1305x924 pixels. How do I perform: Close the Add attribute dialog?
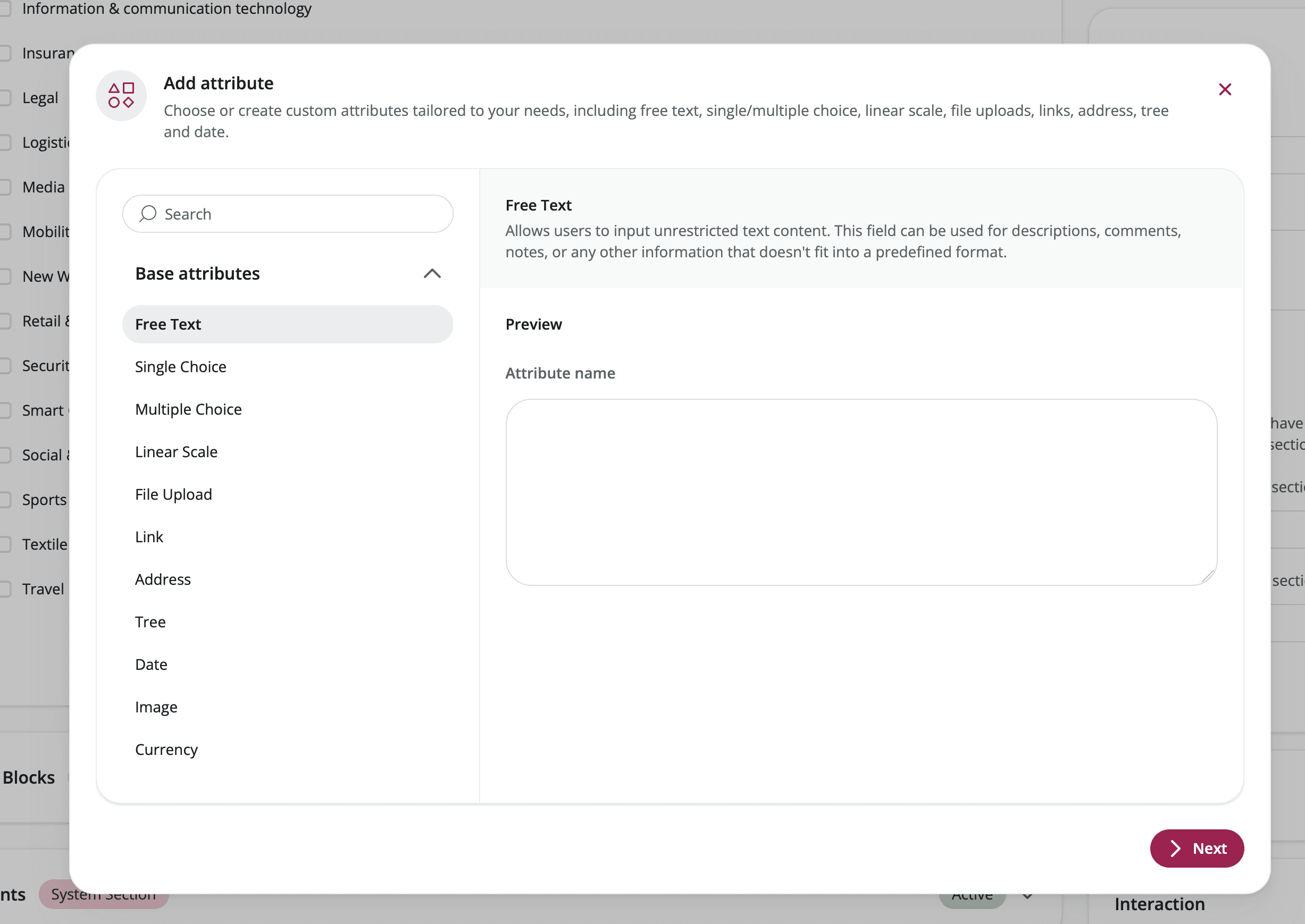[x=1225, y=89]
